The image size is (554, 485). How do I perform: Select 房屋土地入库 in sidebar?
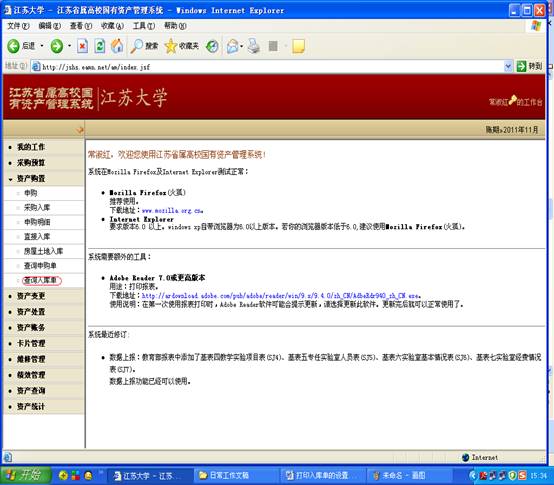[x=43, y=251]
